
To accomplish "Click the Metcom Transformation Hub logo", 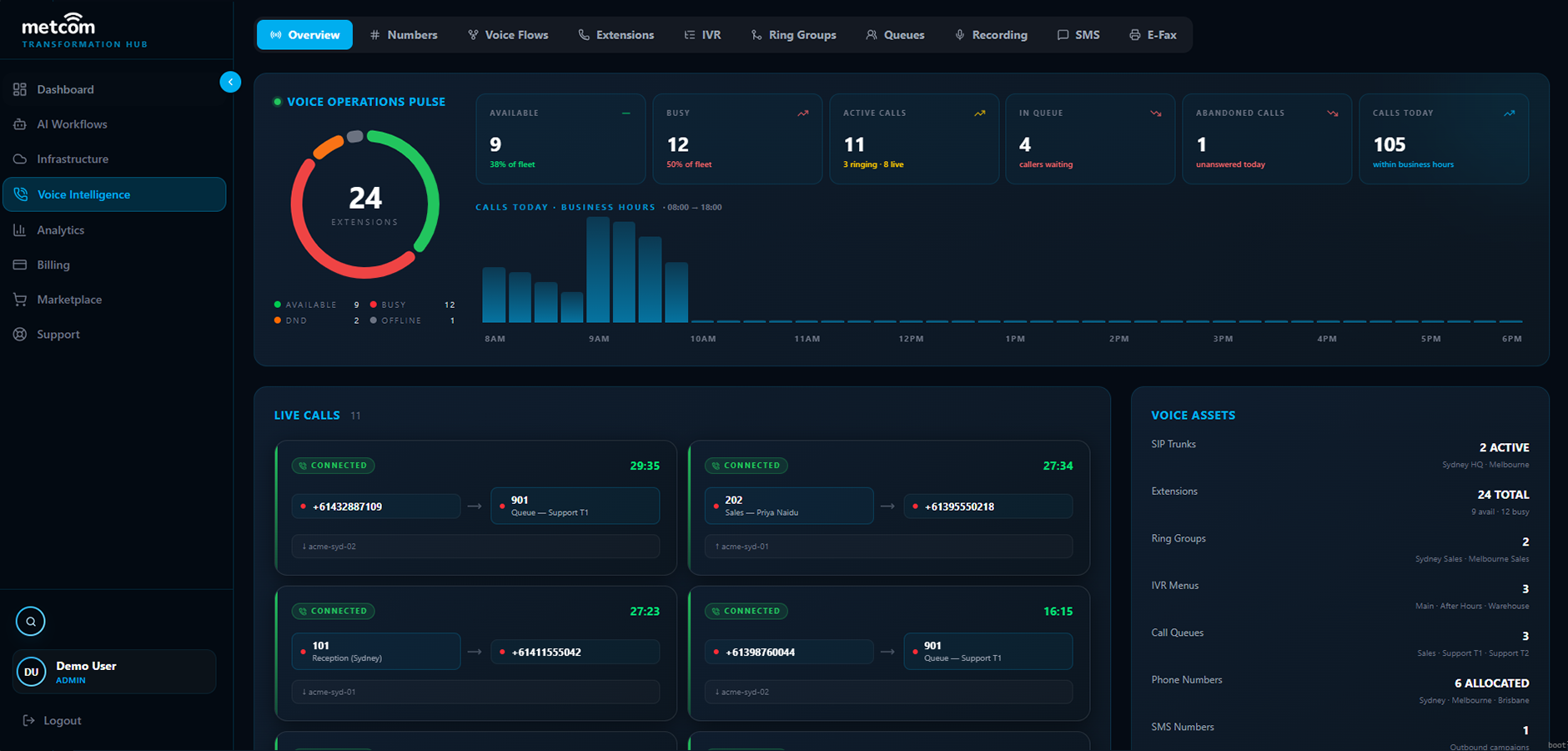I will pos(84,31).
